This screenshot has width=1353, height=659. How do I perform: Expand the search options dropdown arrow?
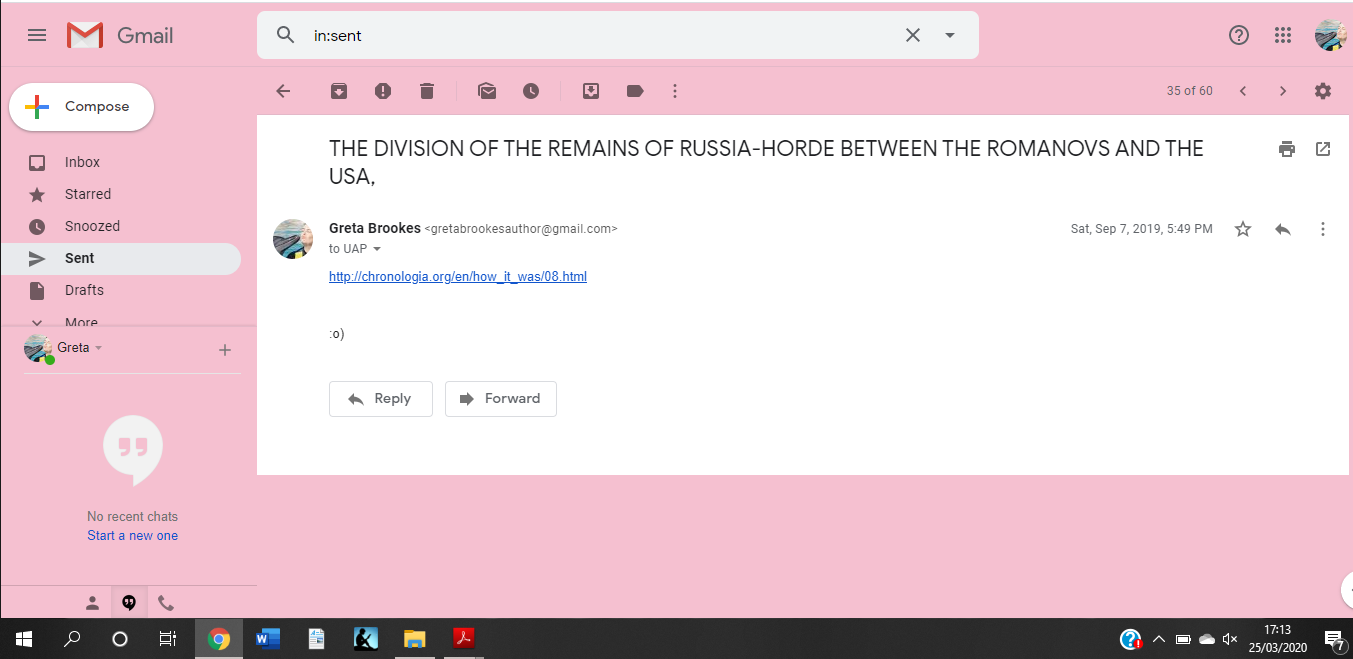coord(950,35)
